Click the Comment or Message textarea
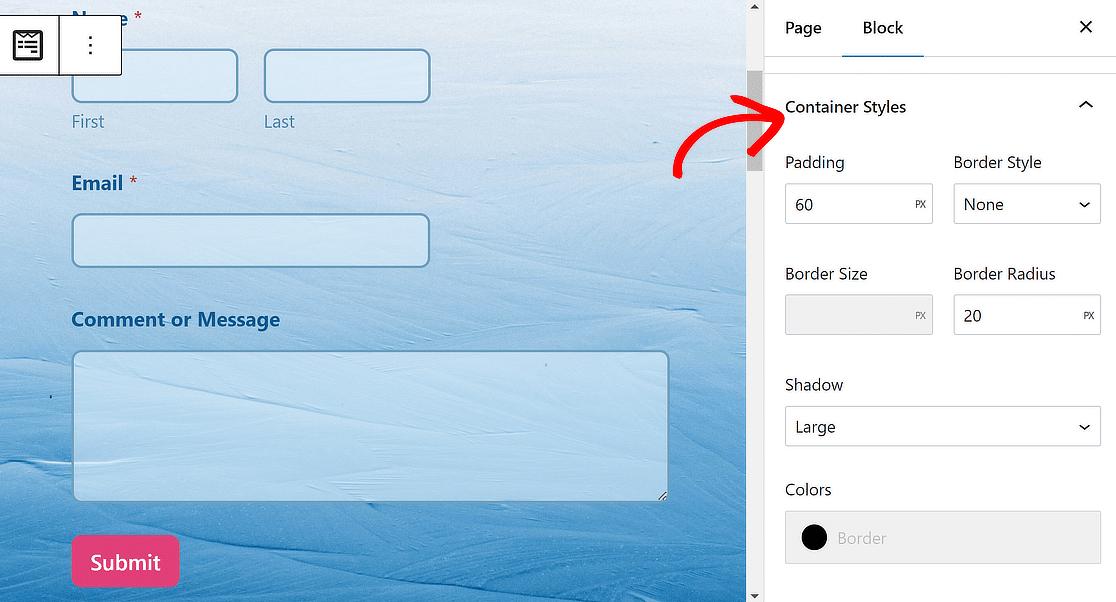Screen dimensions: 1116x602 click(370, 426)
